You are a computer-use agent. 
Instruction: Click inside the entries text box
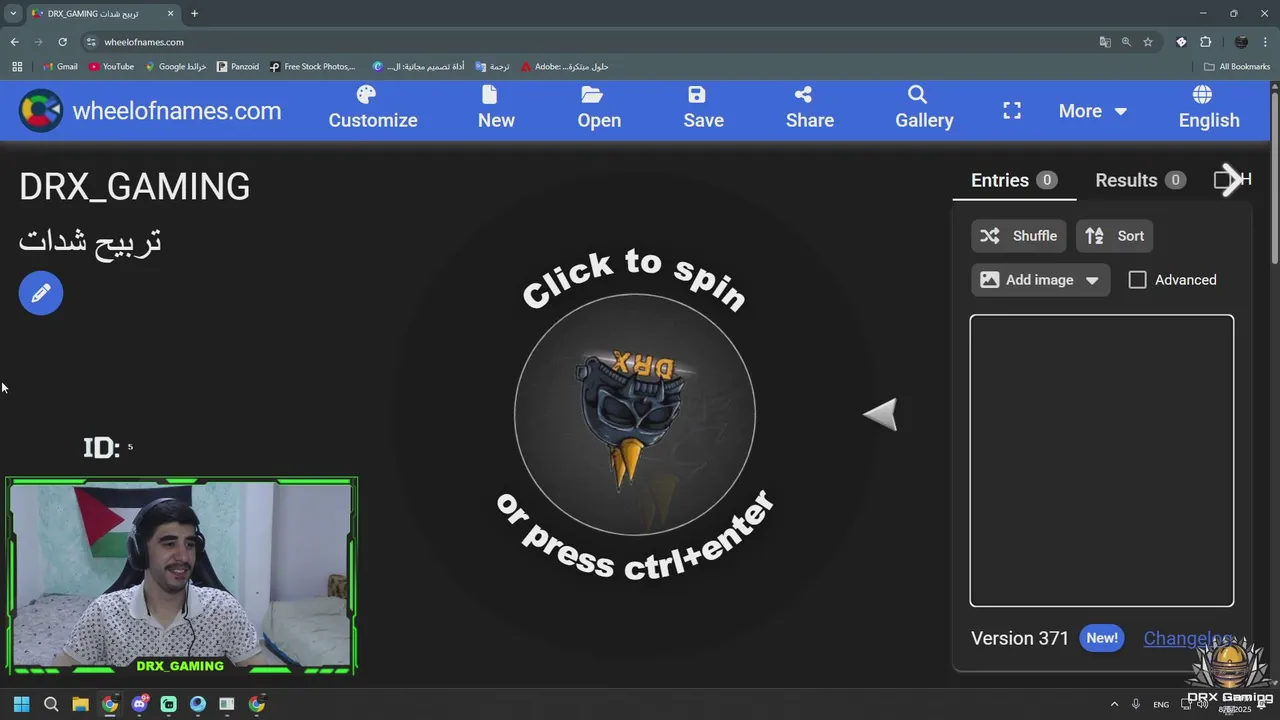tap(1101, 461)
